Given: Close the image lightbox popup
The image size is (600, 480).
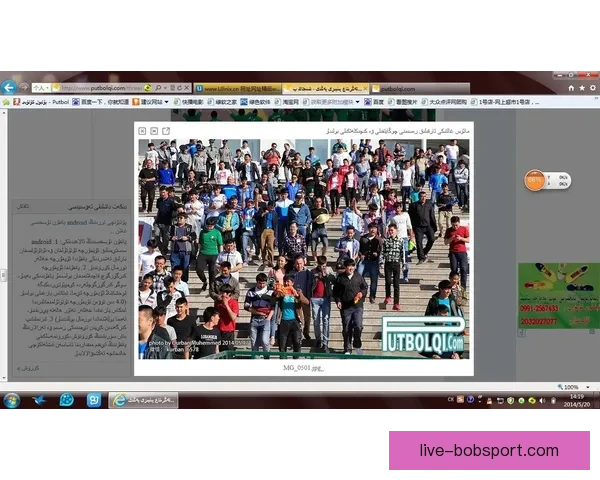Looking at the screenshot, I should click(x=142, y=131).
